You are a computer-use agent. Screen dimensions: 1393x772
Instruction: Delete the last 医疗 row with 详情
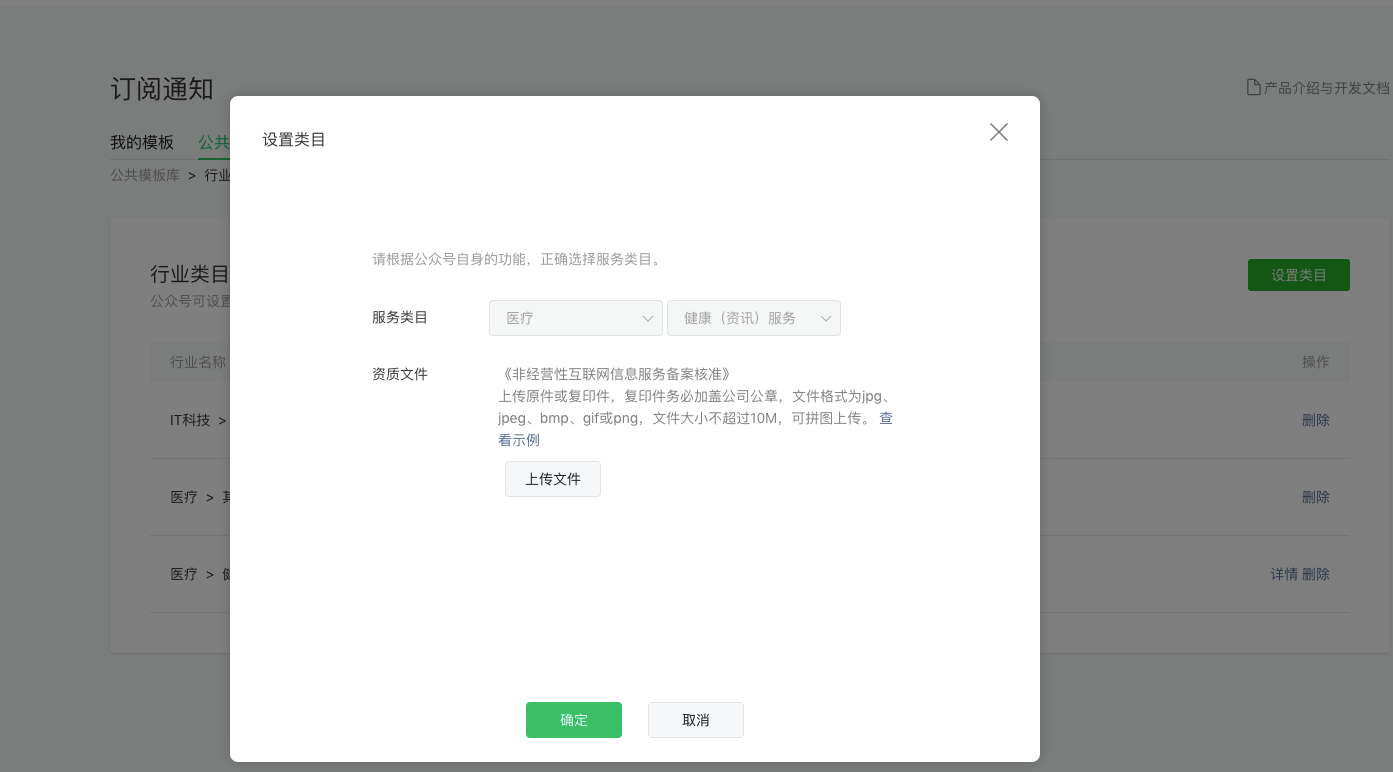click(x=1316, y=574)
